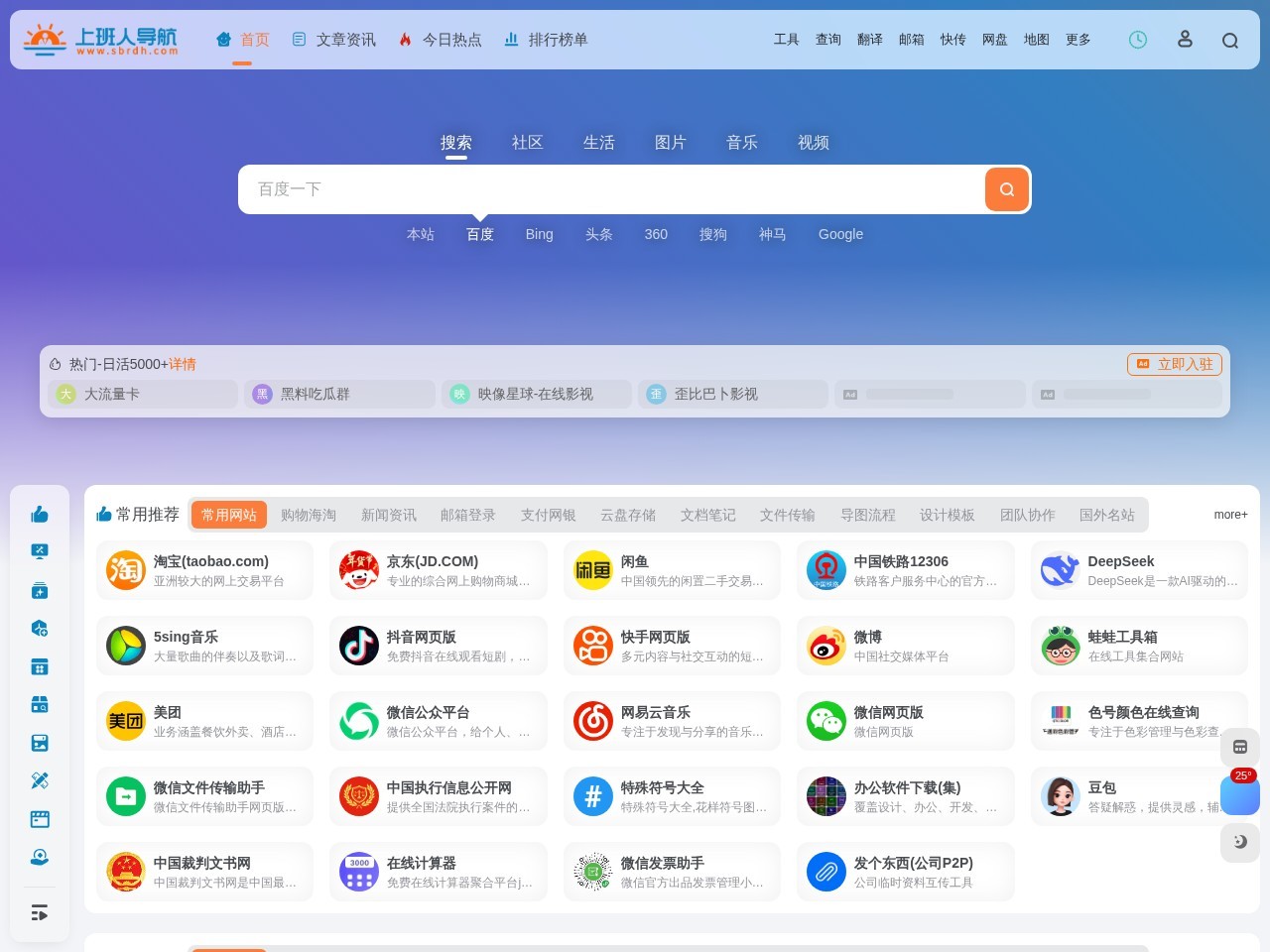Viewport: 1270px width, 952px height.
Task: Click more+ in 常用推荐 section
Action: pyautogui.click(x=1230, y=515)
